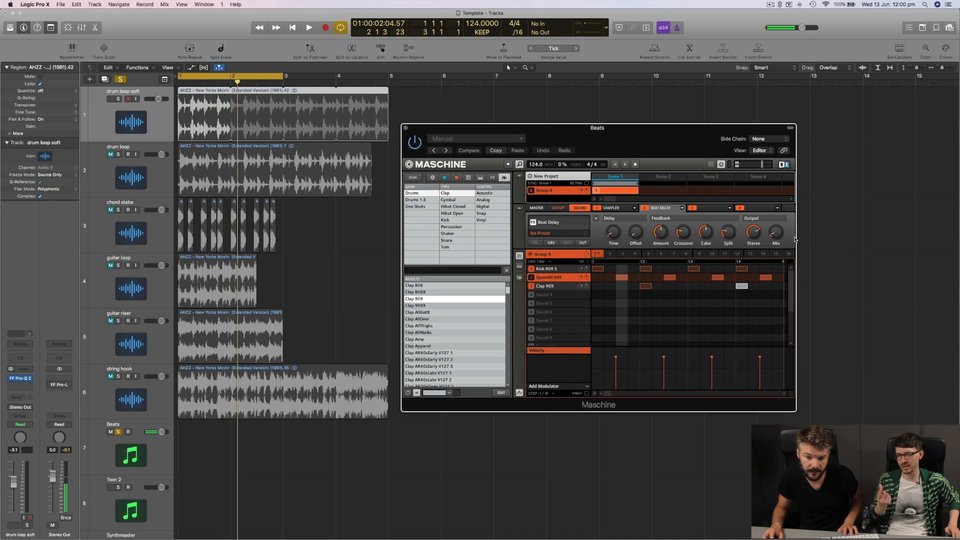Solo the chord stabs track

119,210
